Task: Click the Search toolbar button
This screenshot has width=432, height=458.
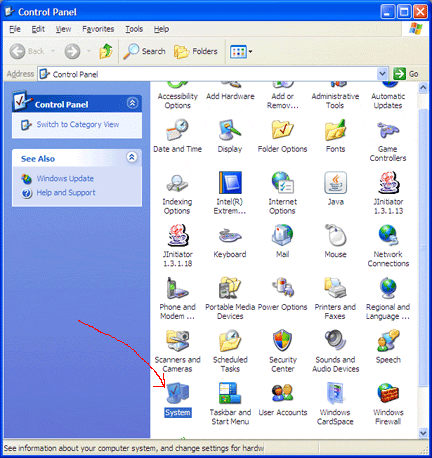Action: 144,51
